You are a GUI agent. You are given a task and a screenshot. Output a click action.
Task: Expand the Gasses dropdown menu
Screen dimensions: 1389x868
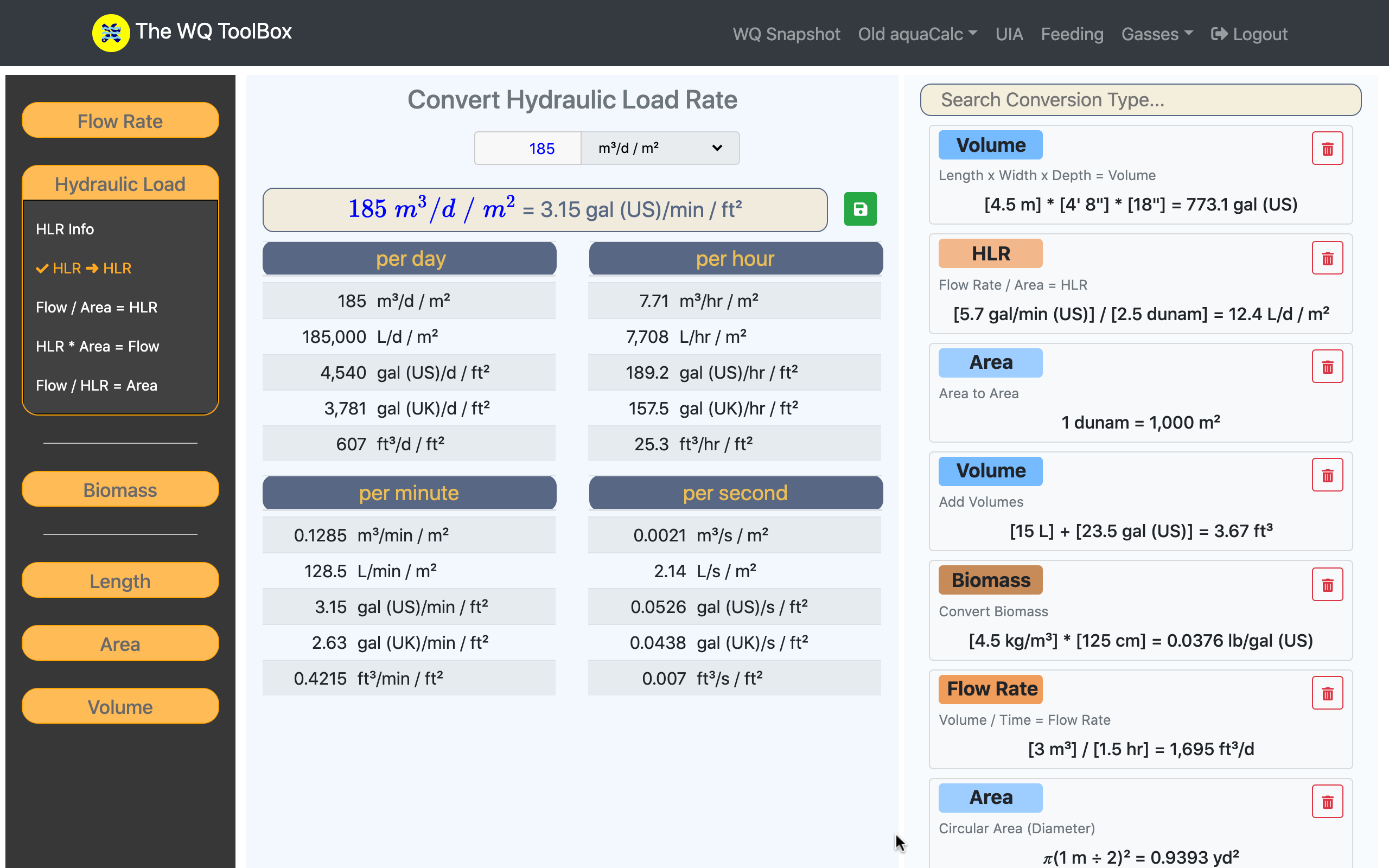[1157, 34]
